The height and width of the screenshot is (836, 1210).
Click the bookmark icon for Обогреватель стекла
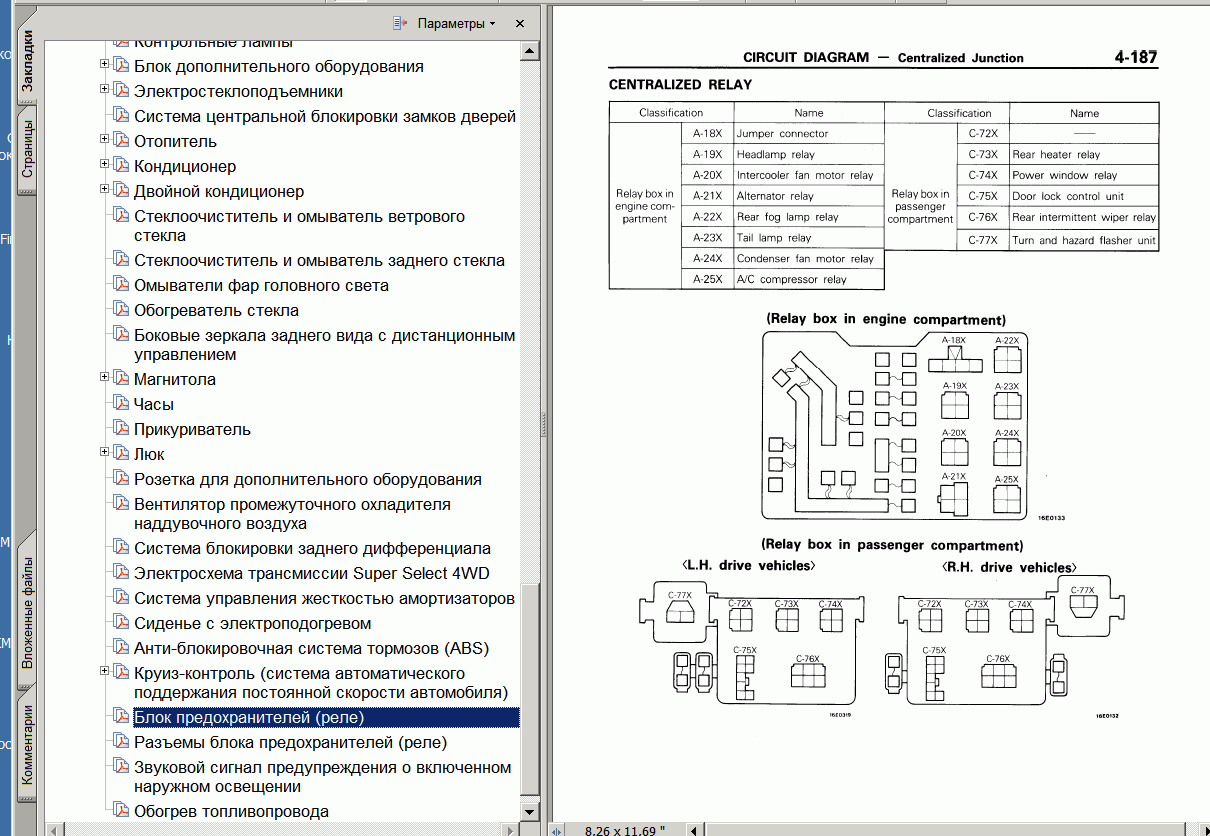(x=121, y=310)
